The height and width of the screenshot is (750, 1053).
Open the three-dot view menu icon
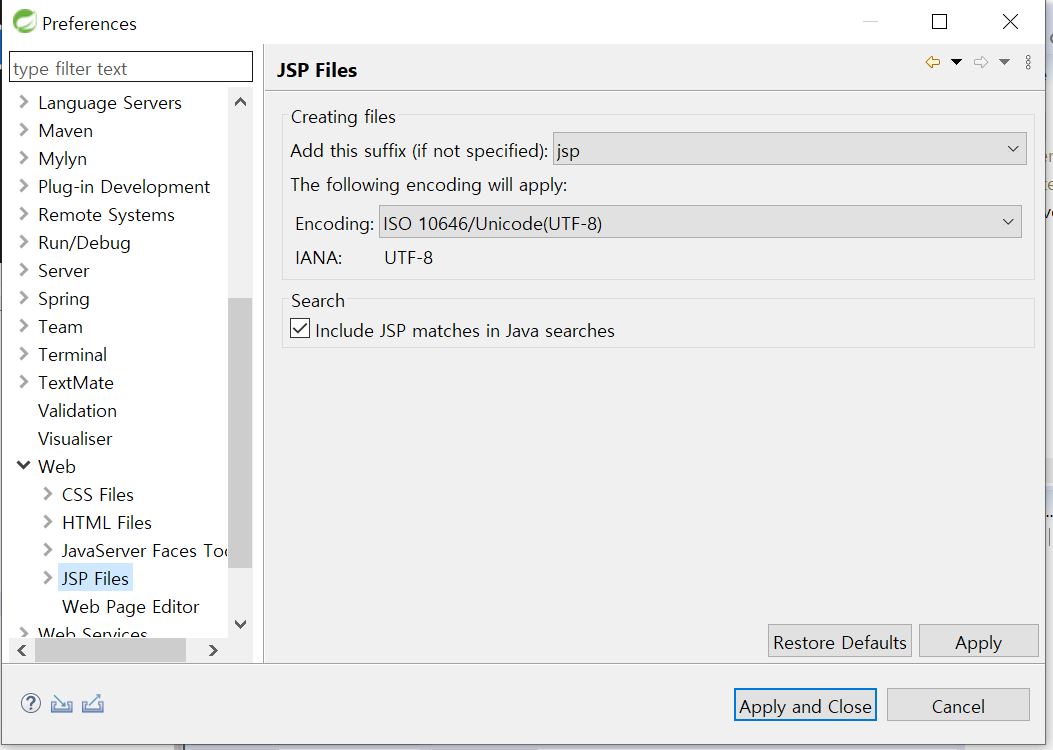point(1028,62)
